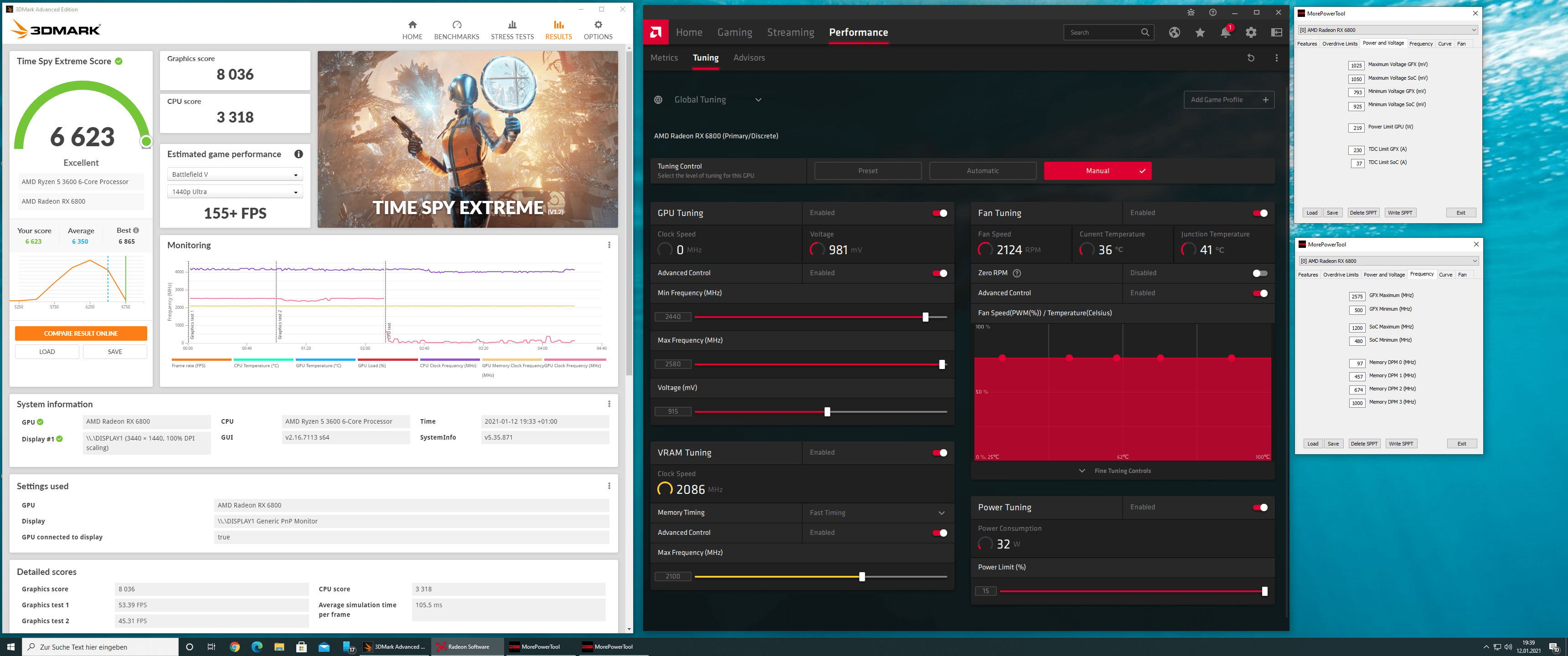Open Monitoring panel three-dot menu
The image size is (1568, 656).
609,245
